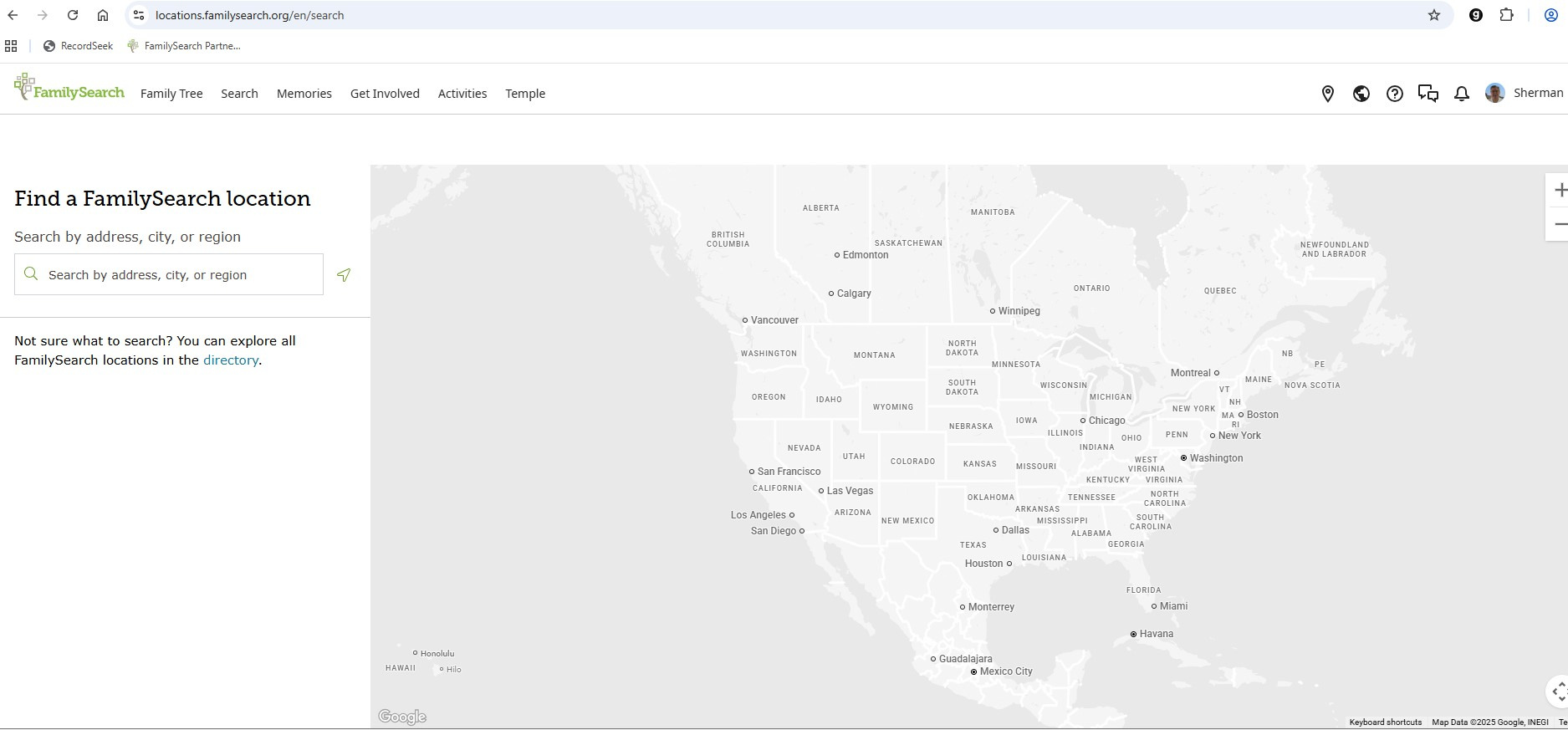The width and height of the screenshot is (1568, 730).
Task: Reload the current page
Action: point(73,15)
